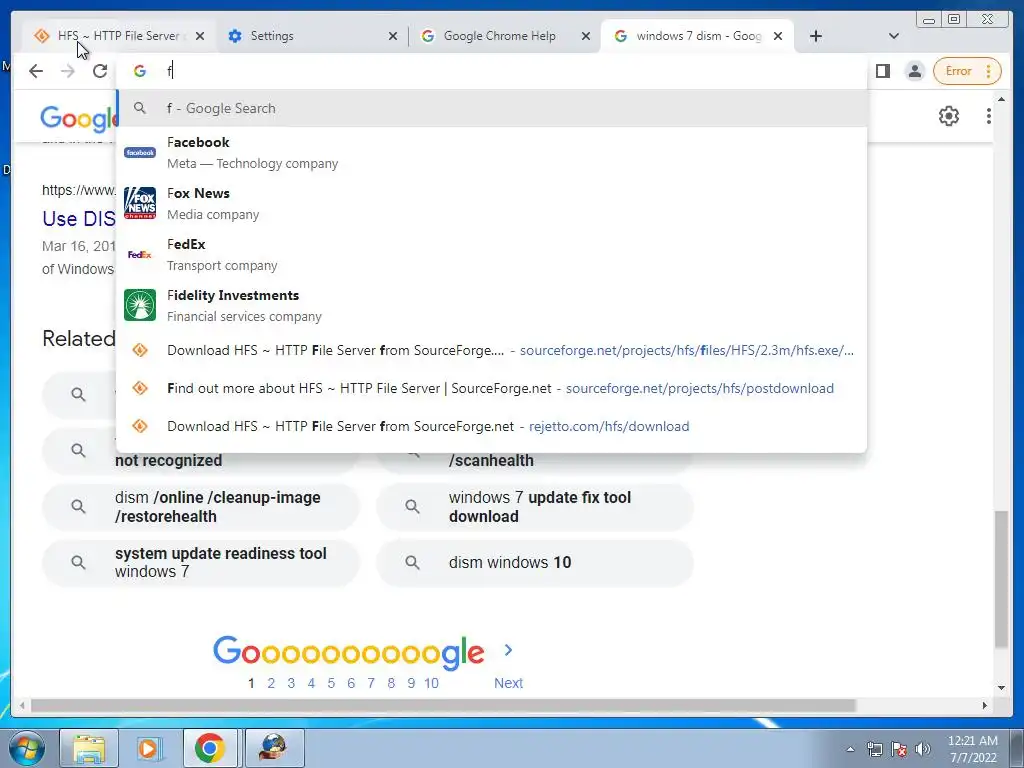
Task: Click the Fox News logo icon
Action: pyautogui.click(x=140, y=203)
